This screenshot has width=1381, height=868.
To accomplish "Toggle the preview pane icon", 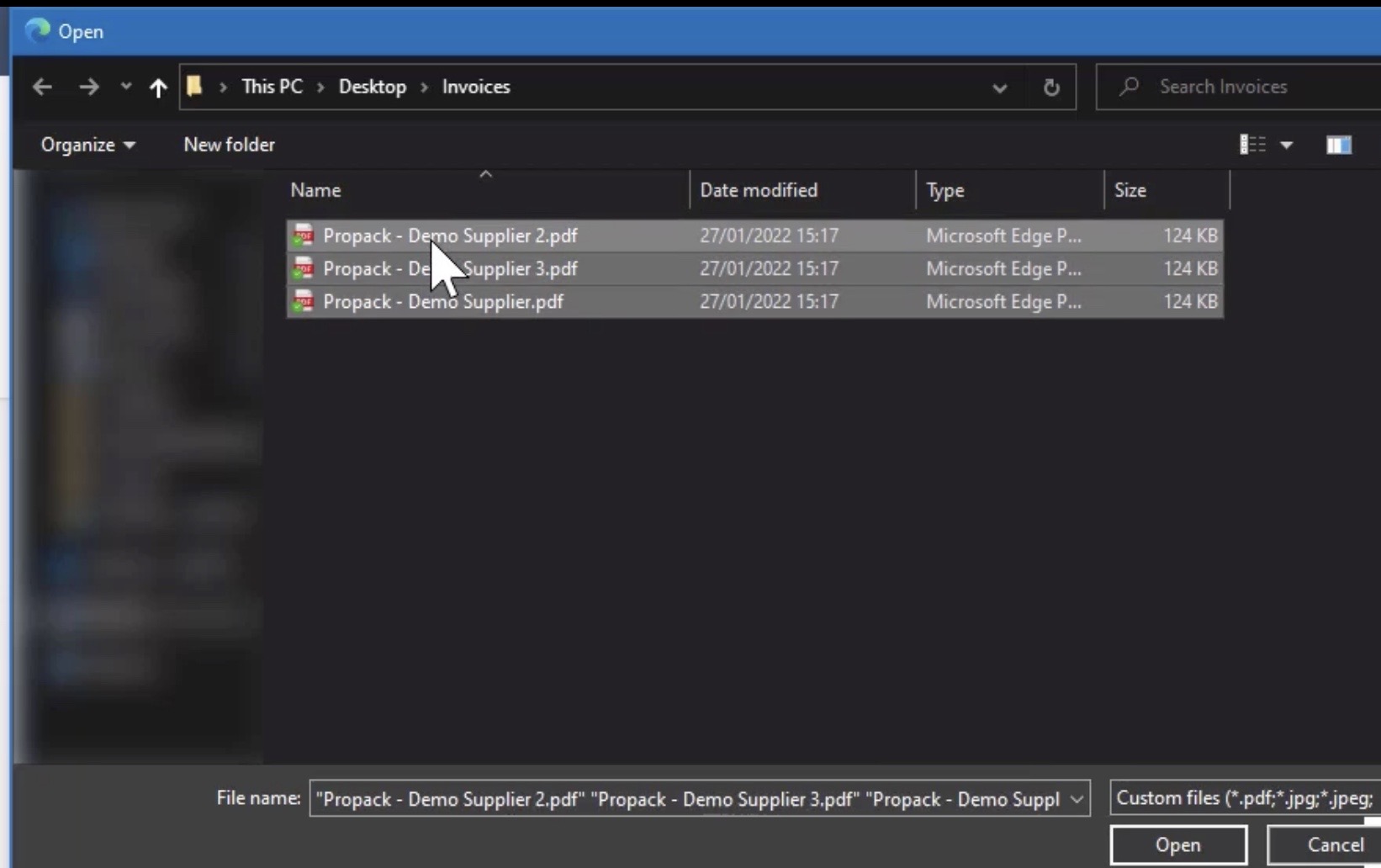I will click(x=1338, y=145).
